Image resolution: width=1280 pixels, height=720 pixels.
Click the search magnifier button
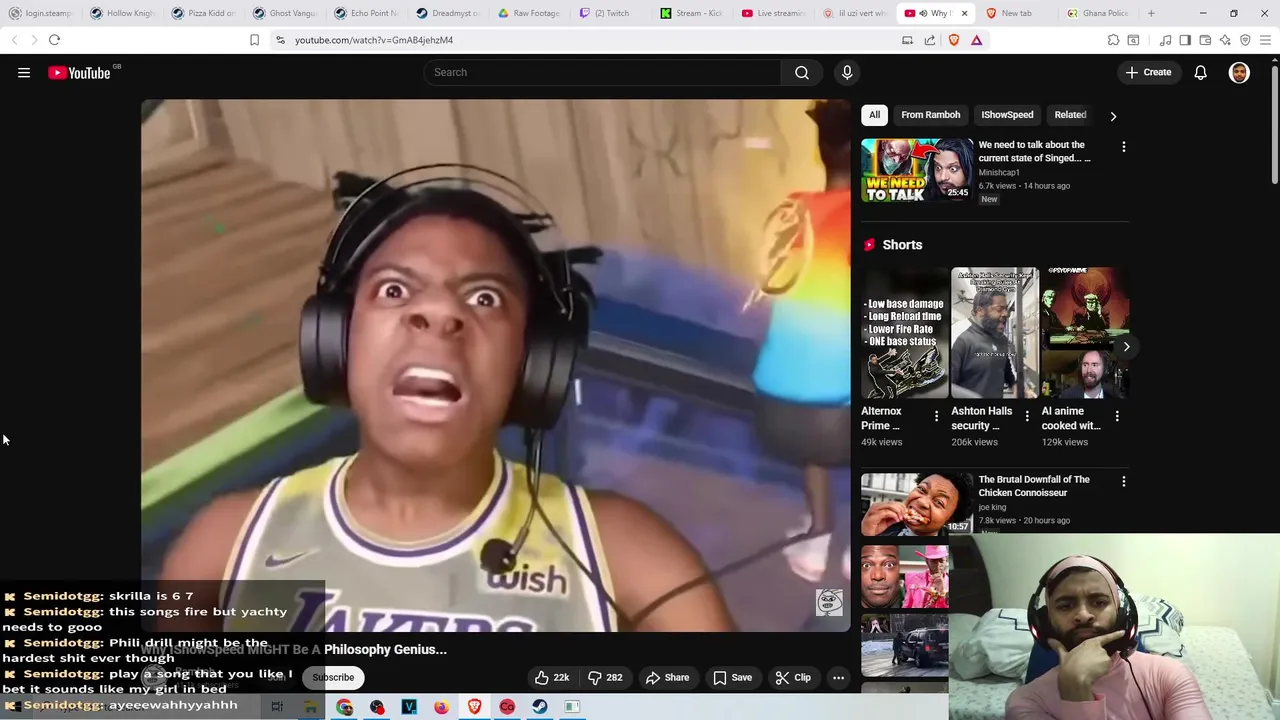pos(802,72)
